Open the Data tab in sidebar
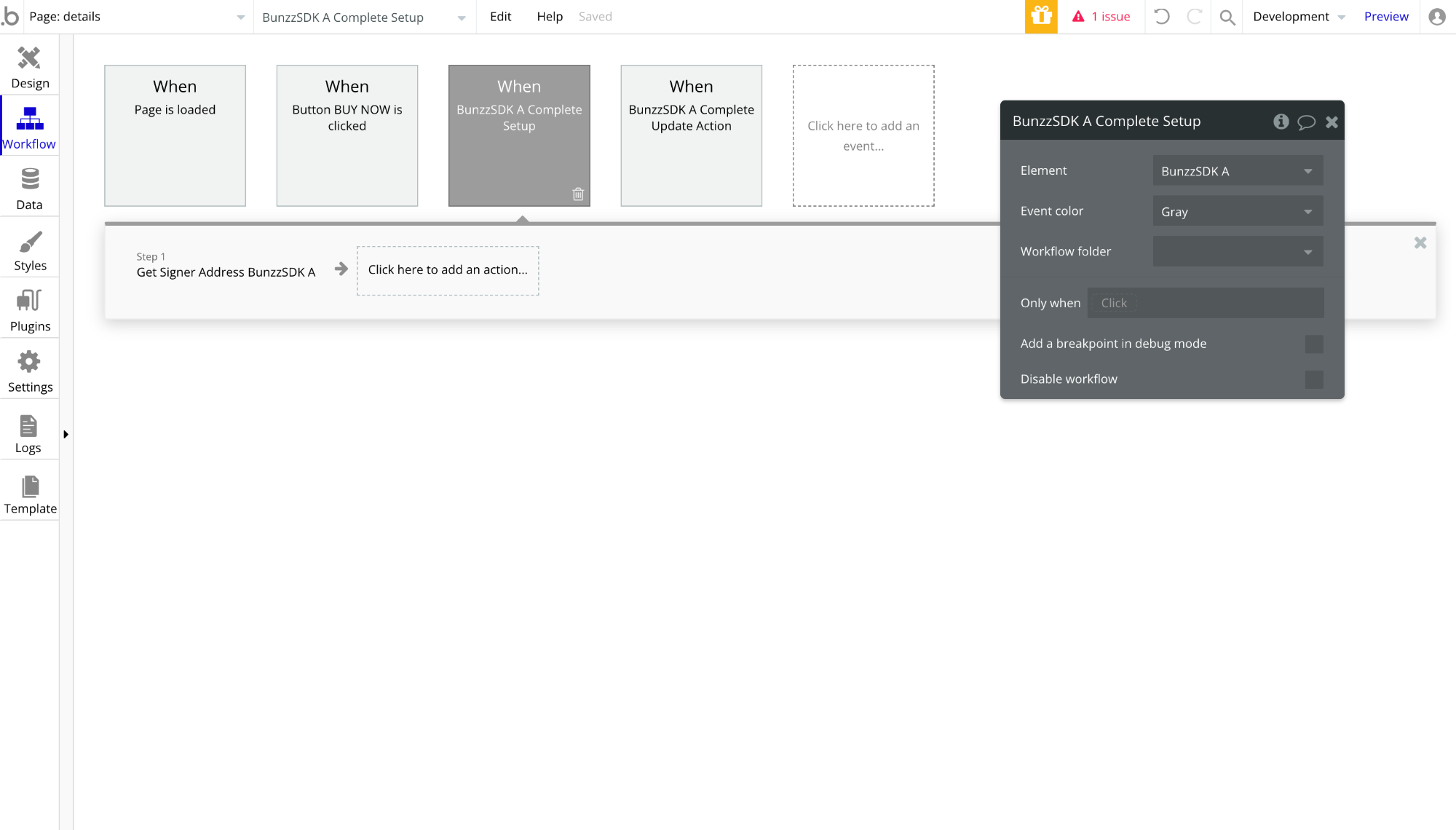Viewport: 1456px width, 830px height. 29,189
